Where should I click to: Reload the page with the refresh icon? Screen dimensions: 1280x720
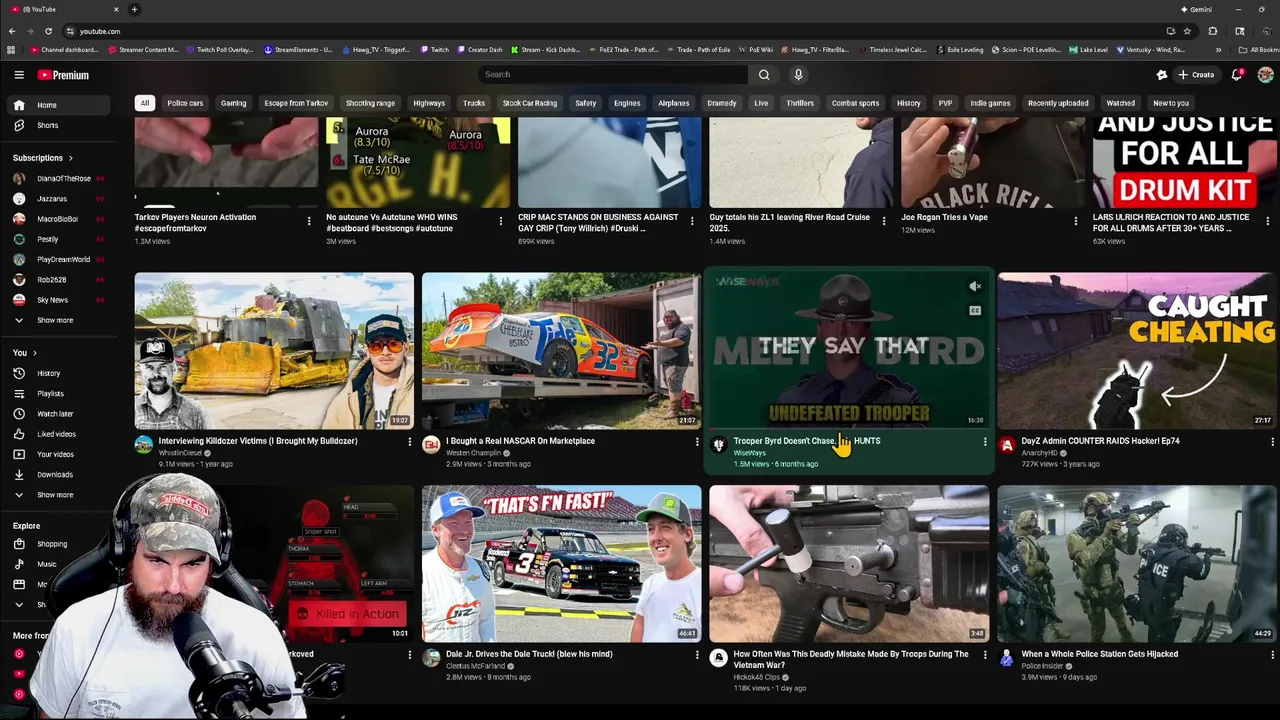[x=48, y=31]
